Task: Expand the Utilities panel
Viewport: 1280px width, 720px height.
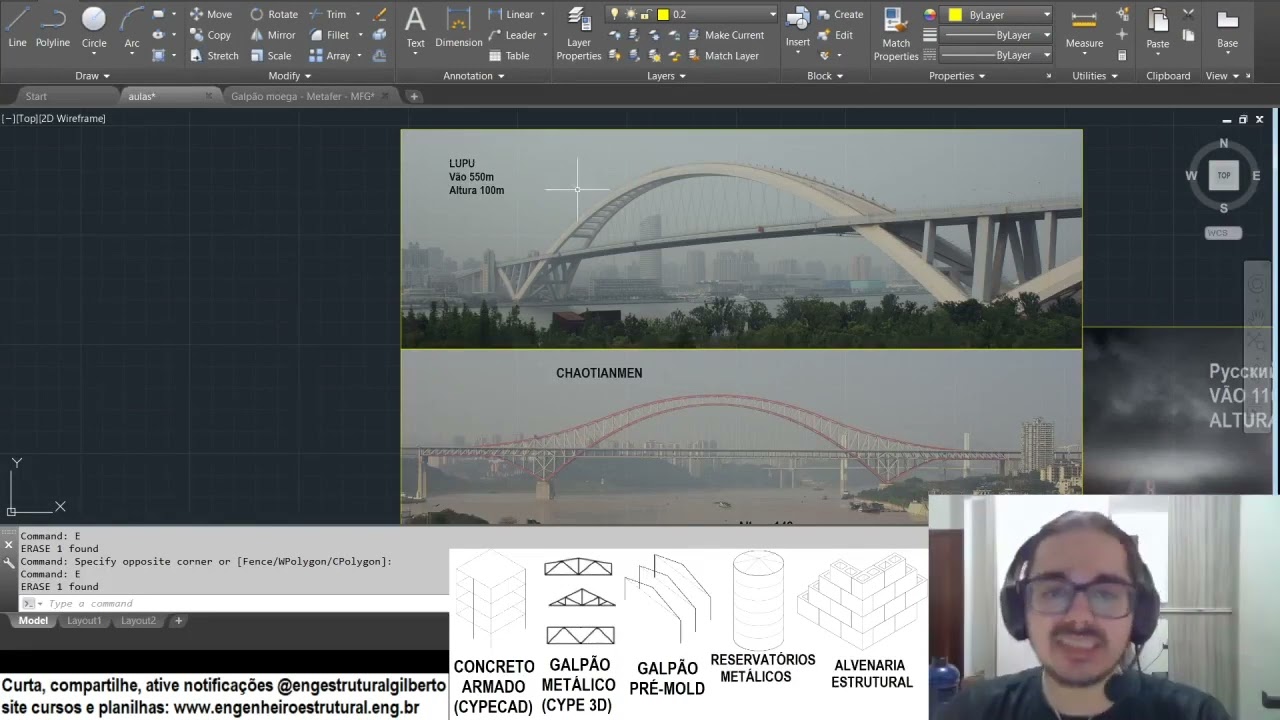Action: [x=1095, y=76]
